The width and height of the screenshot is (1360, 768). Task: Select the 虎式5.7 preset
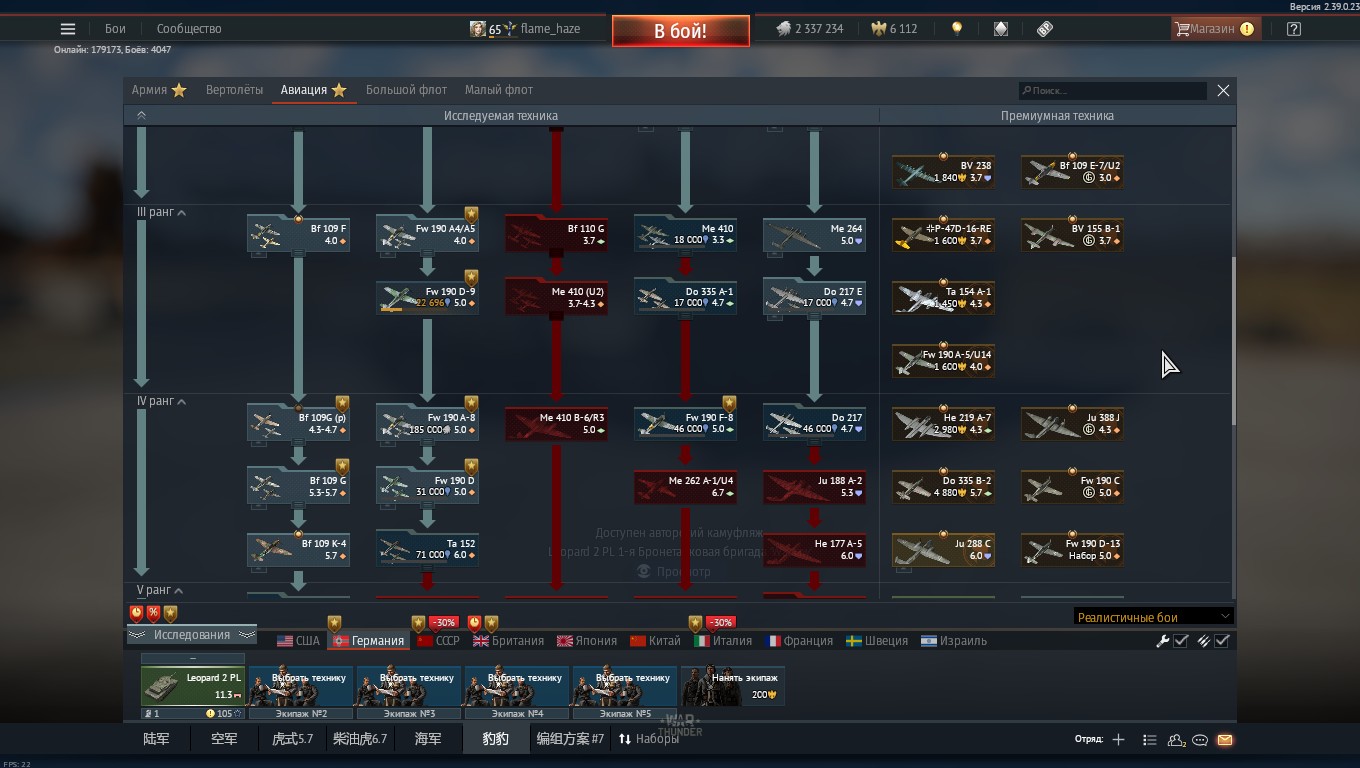[292, 739]
